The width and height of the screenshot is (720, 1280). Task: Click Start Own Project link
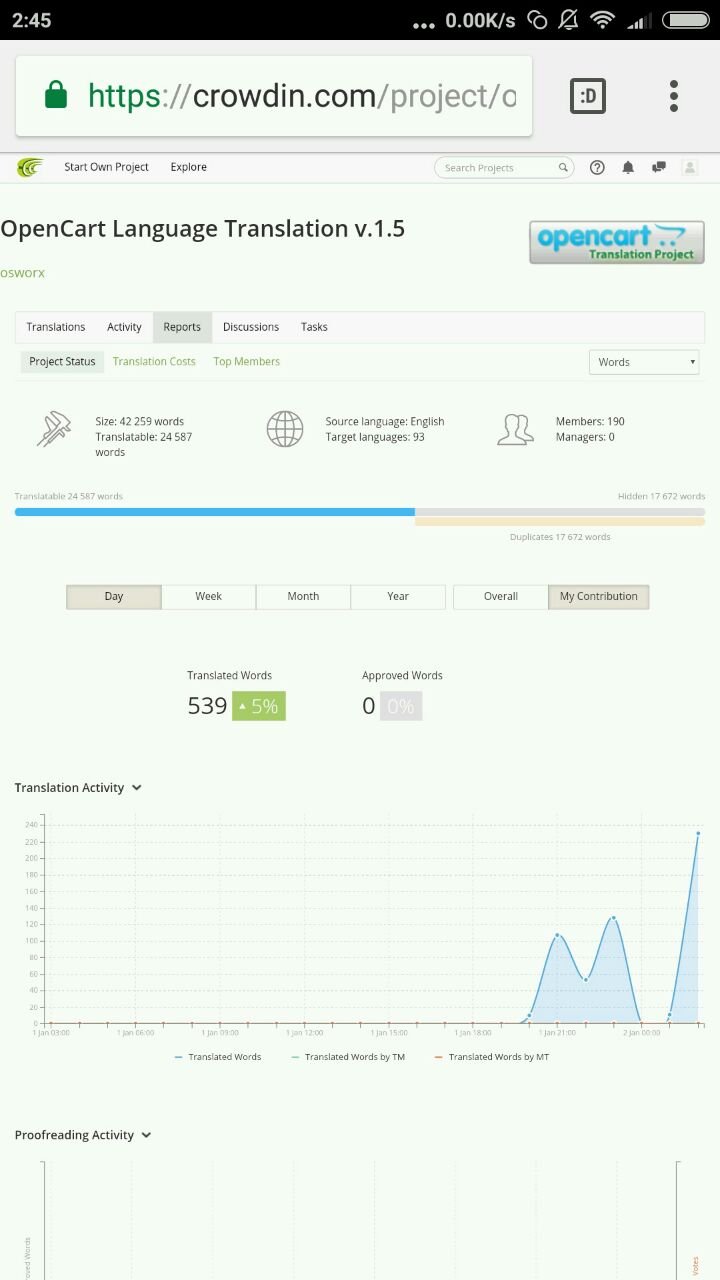click(106, 168)
